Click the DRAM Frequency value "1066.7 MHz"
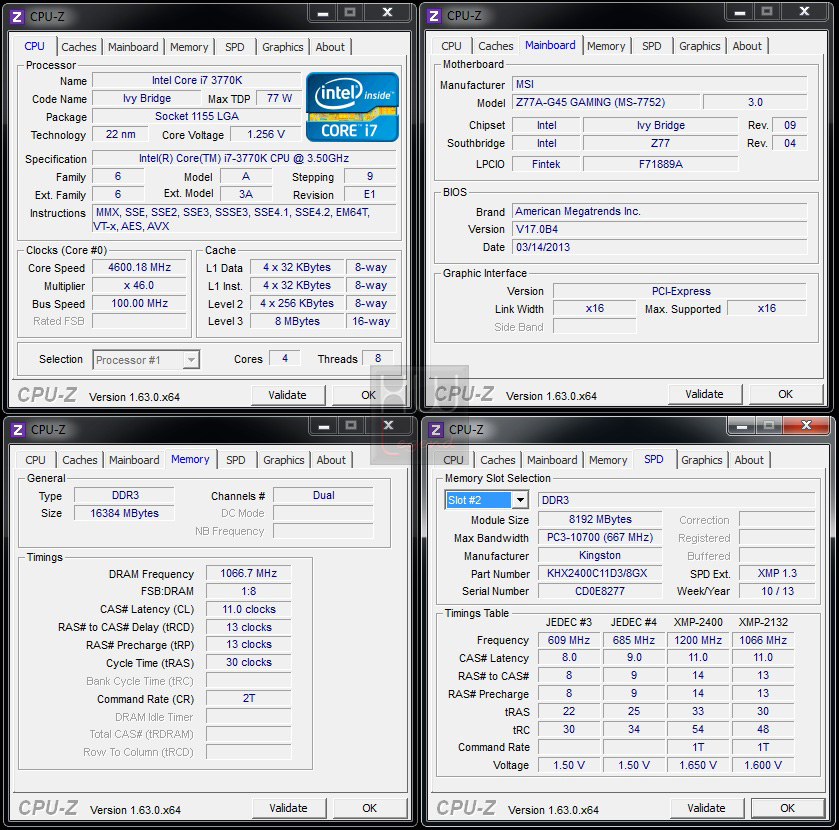This screenshot has width=839, height=830. (249, 574)
